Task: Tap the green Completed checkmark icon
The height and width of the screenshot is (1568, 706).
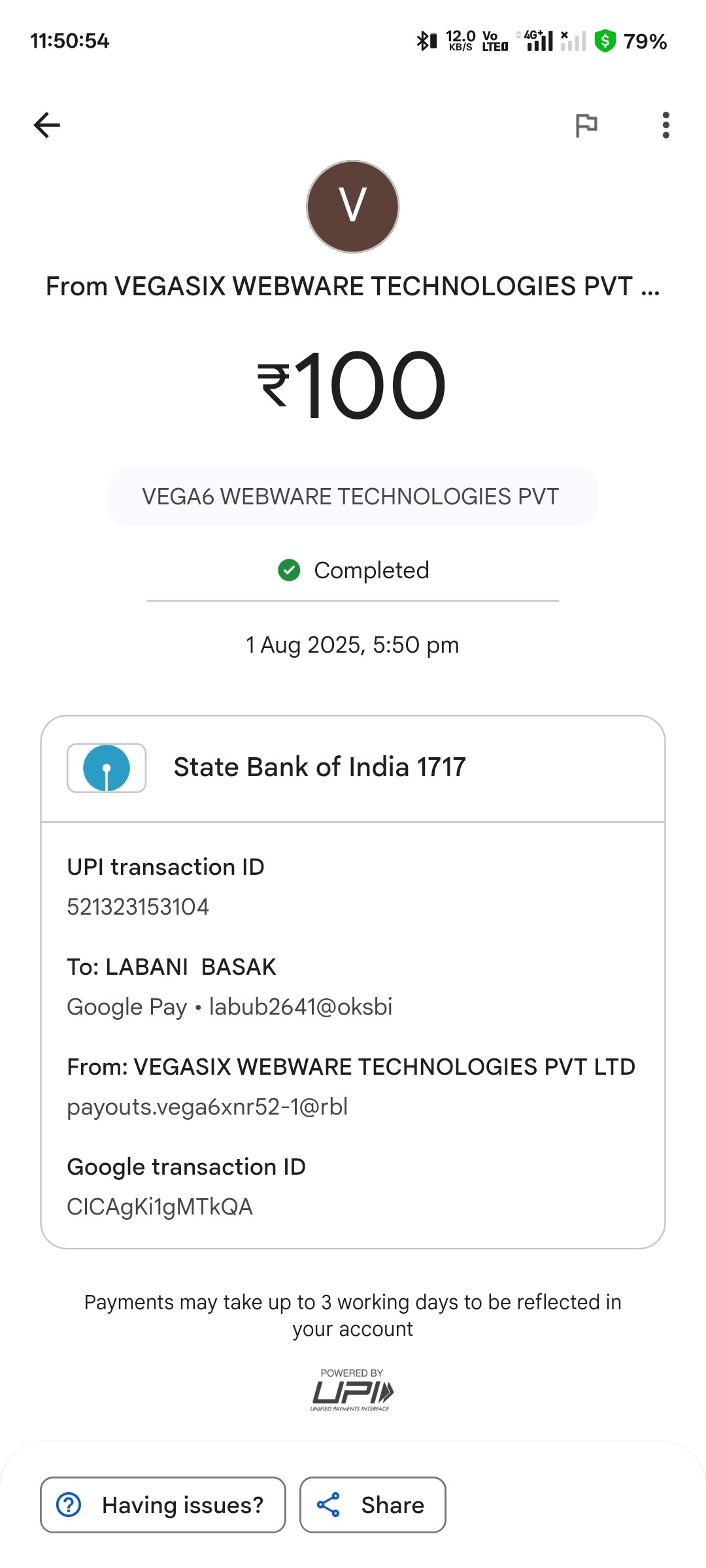Action: (289, 570)
